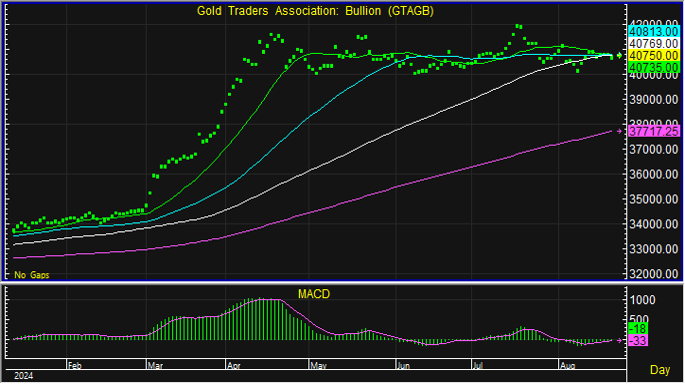685x384 pixels.
Task: Click the 2024 year label
Action: tap(23, 376)
